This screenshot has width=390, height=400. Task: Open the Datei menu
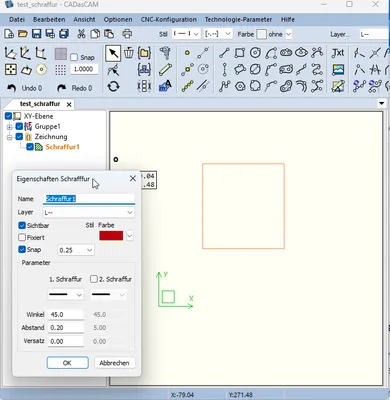[17, 19]
